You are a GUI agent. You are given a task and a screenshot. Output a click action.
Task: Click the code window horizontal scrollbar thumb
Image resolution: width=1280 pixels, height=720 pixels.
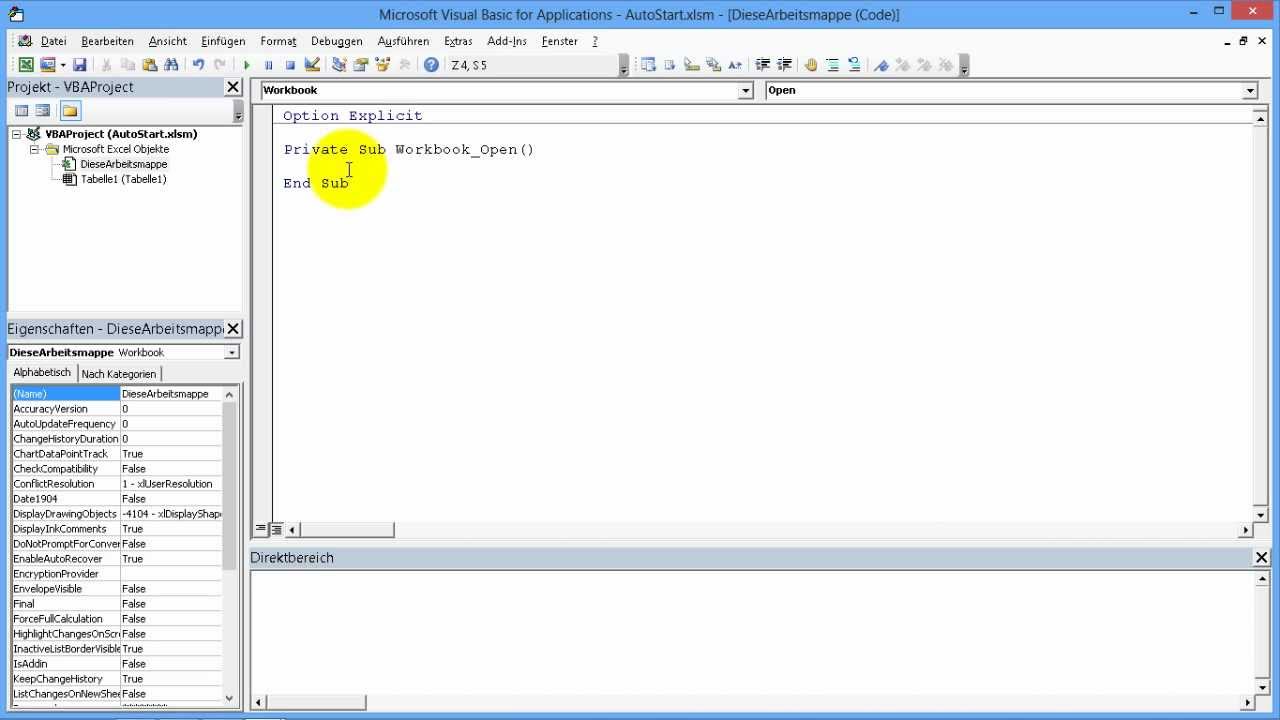[x=347, y=530]
